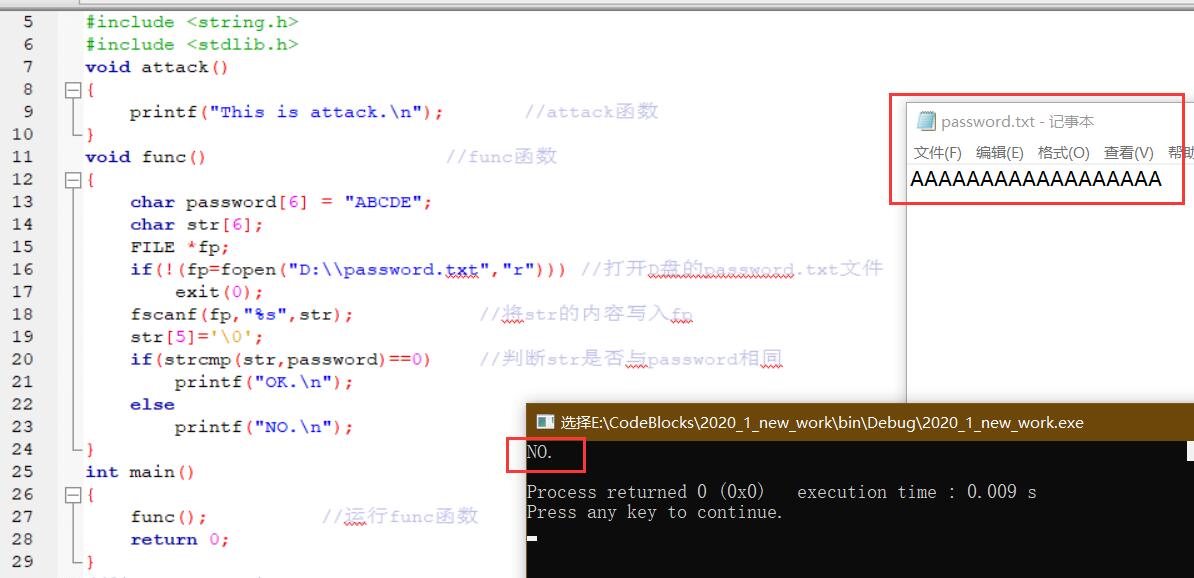This screenshot has width=1194, height=578.
Task: Click line number 13 in the editor margin
Action: (23, 202)
